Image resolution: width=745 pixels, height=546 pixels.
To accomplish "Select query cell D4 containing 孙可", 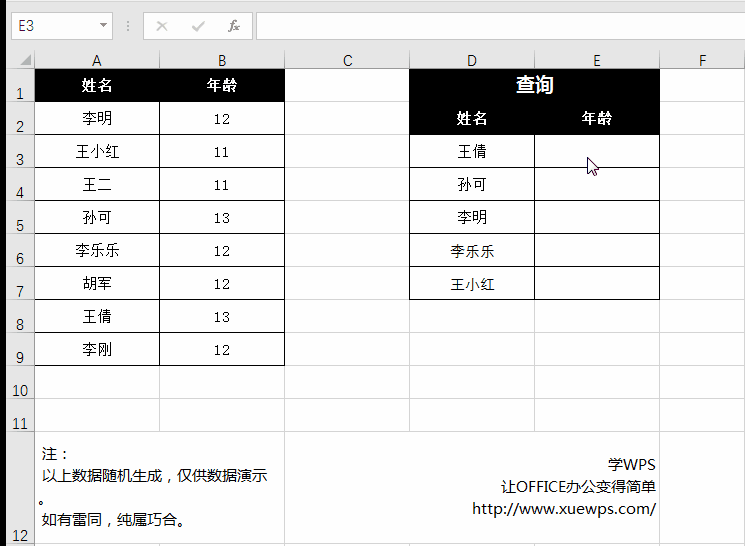I will (x=472, y=184).
